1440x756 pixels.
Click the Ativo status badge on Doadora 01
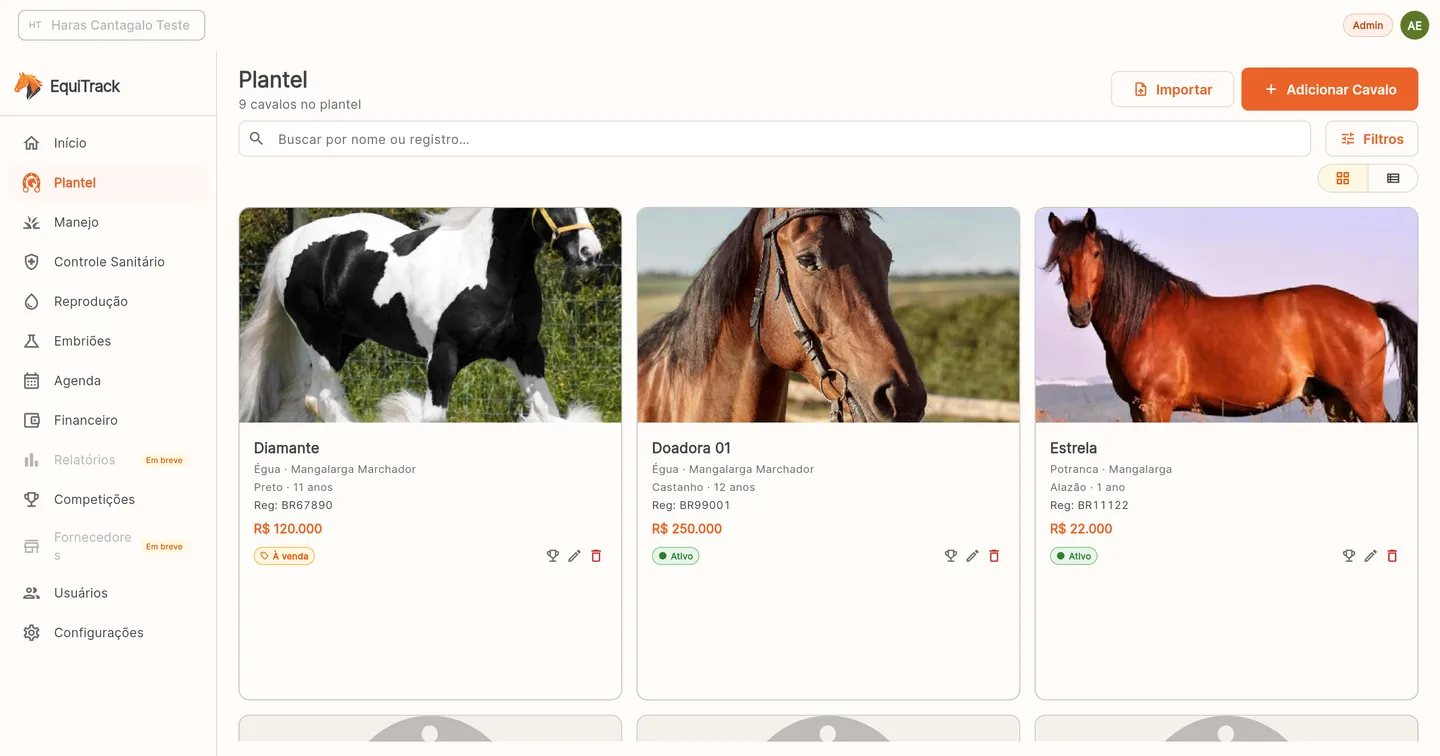tap(675, 556)
